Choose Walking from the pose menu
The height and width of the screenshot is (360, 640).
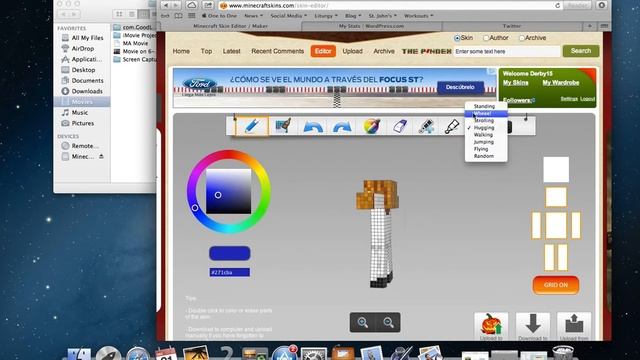pos(486,135)
